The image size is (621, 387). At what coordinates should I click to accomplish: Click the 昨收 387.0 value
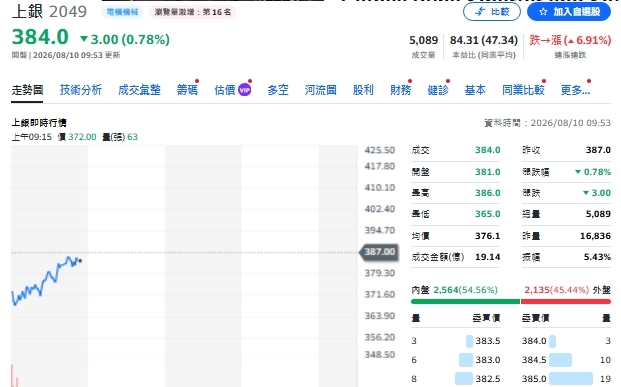point(598,150)
